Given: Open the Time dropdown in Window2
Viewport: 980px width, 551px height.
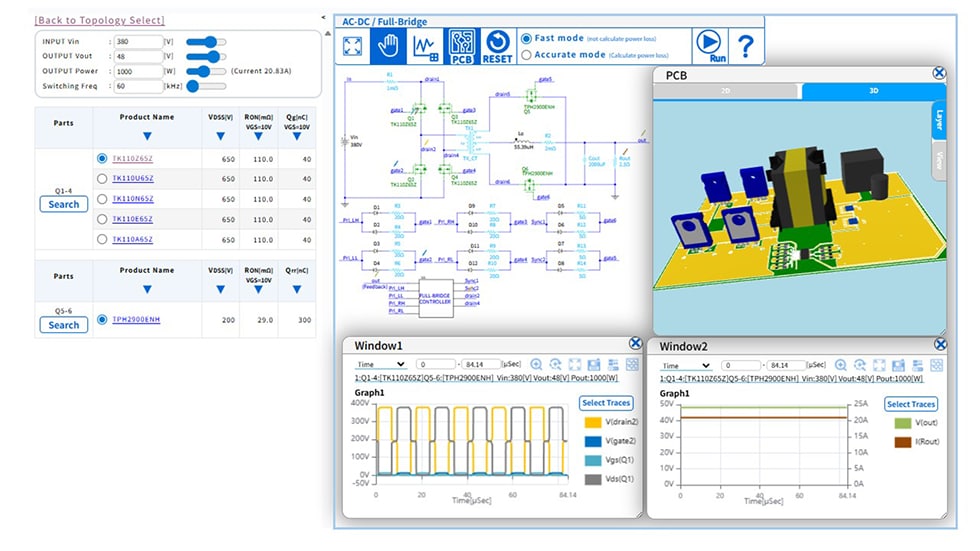Looking at the screenshot, I should (686, 366).
